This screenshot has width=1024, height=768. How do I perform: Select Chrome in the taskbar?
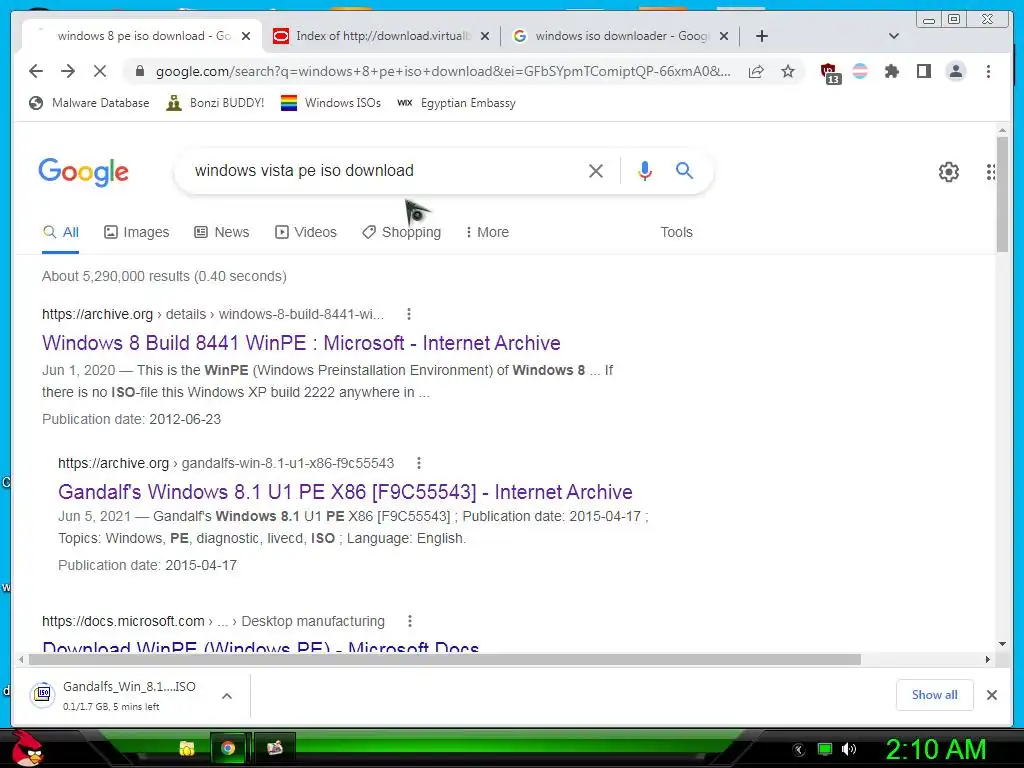[228, 748]
